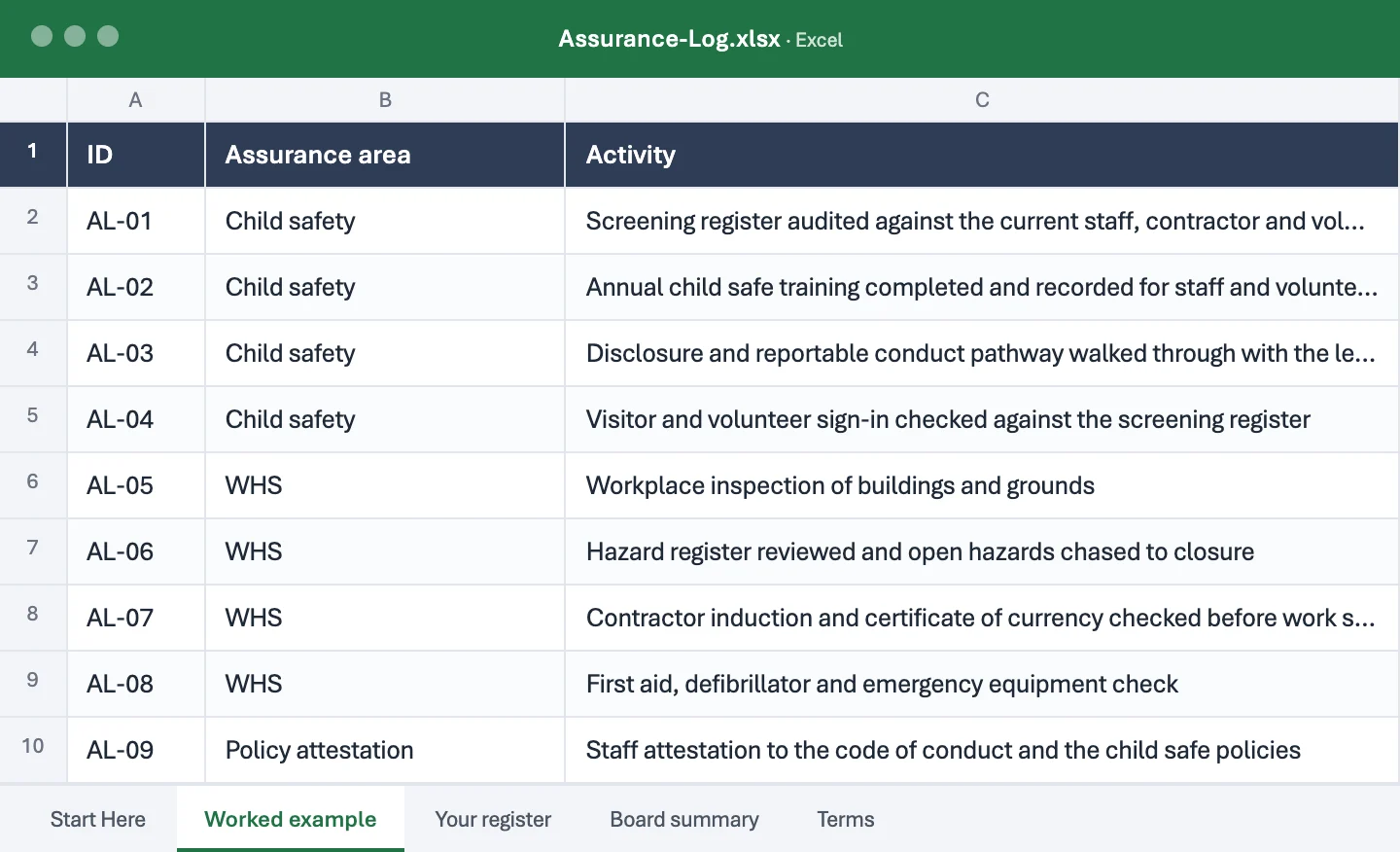Screen dimensions: 1400x852
Task: Select Annual child safe training activity cell
Action: click(x=982, y=287)
